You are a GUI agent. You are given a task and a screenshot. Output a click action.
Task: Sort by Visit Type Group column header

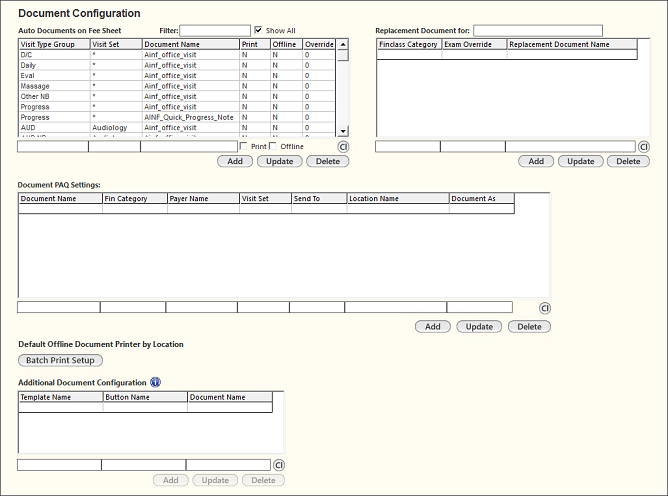(55, 44)
